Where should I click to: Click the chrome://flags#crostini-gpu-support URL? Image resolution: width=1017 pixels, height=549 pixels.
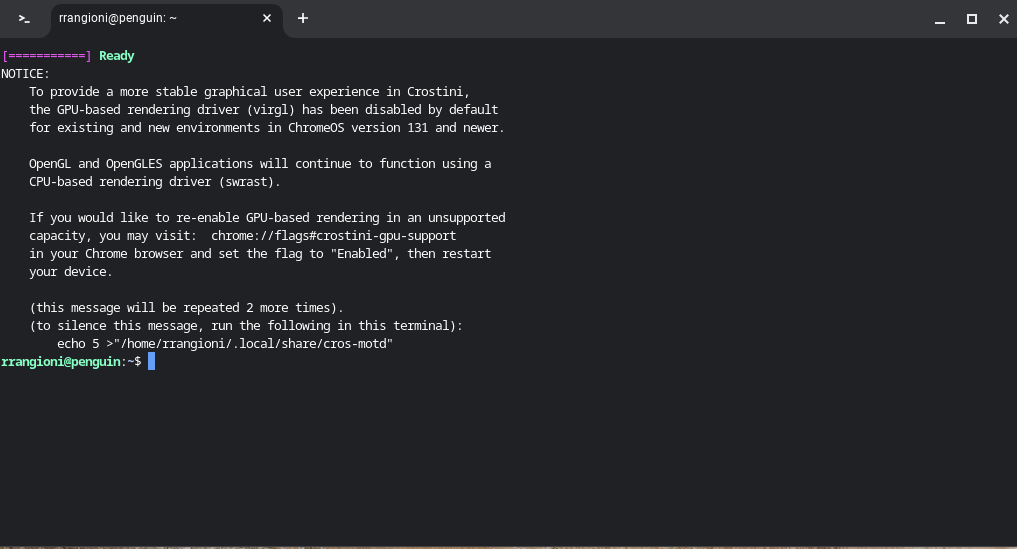(333, 236)
